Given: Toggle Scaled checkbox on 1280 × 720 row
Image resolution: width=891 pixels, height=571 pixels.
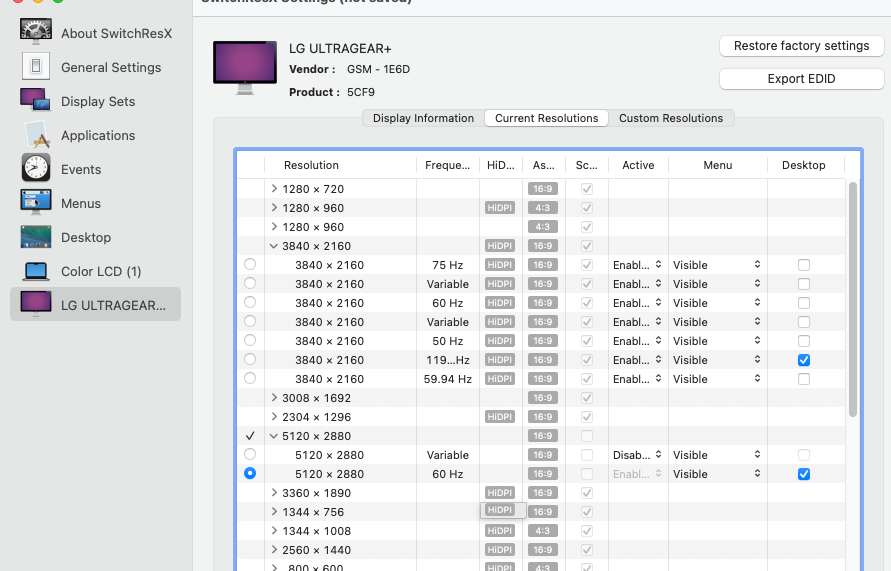Looking at the screenshot, I should 587,189.
